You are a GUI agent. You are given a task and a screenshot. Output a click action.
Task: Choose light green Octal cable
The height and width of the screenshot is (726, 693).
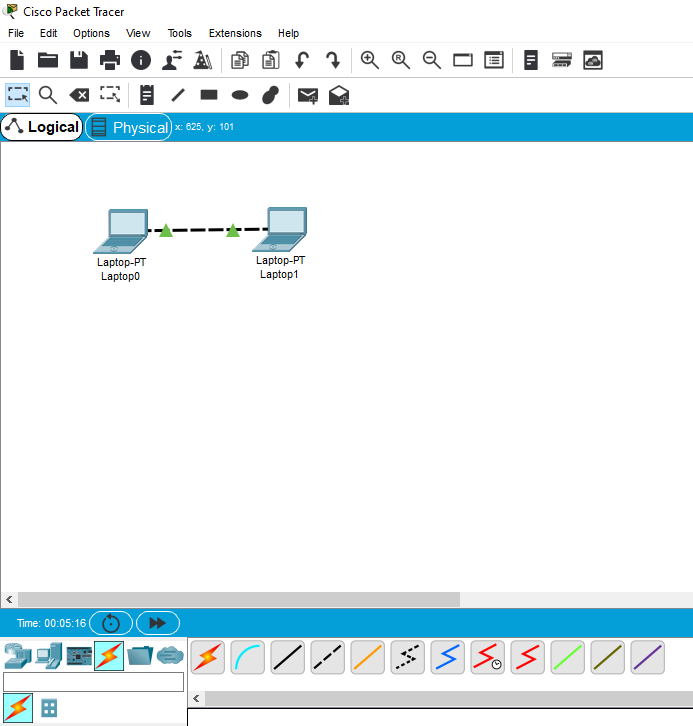tap(568, 657)
